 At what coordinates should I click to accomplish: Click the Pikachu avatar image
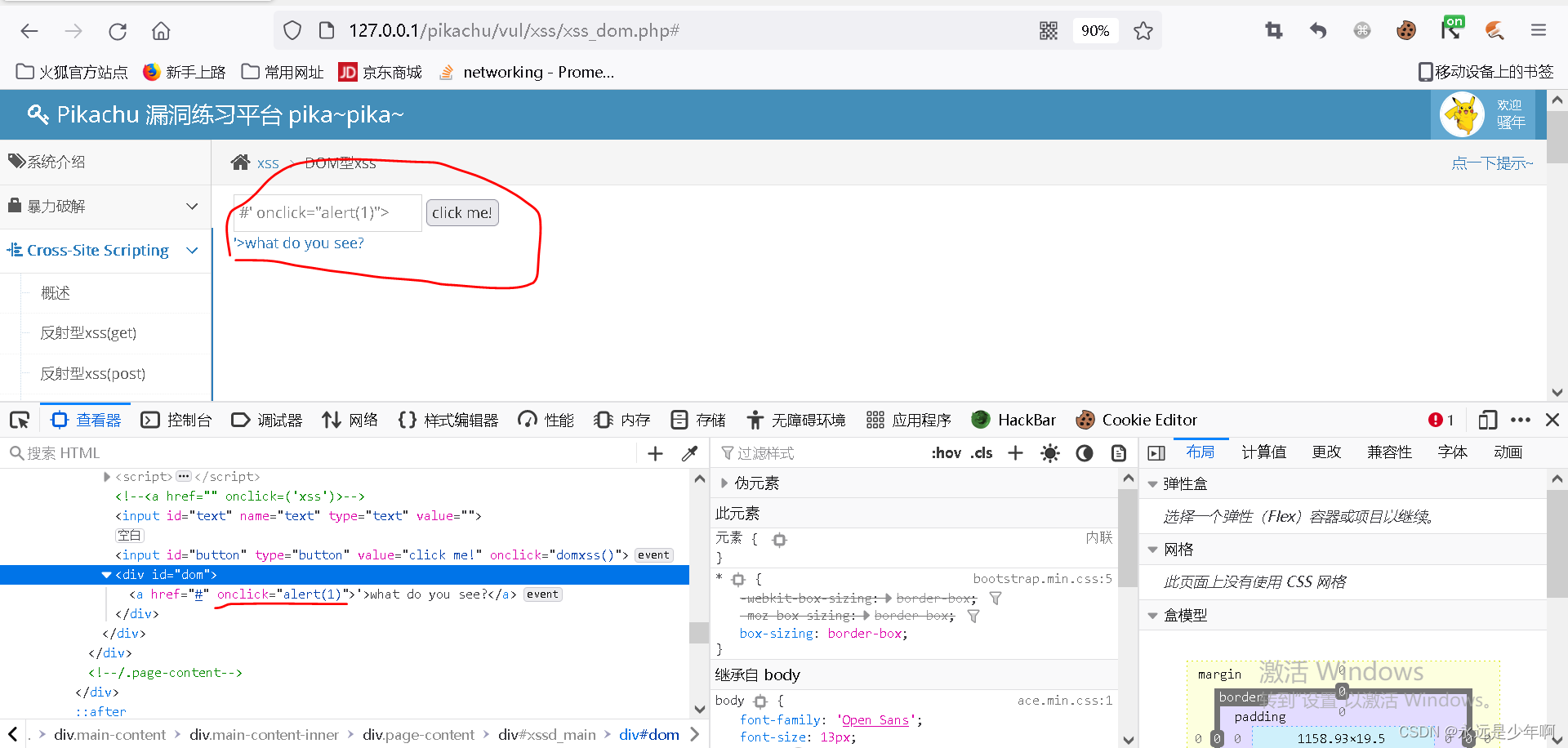[1461, 114]
